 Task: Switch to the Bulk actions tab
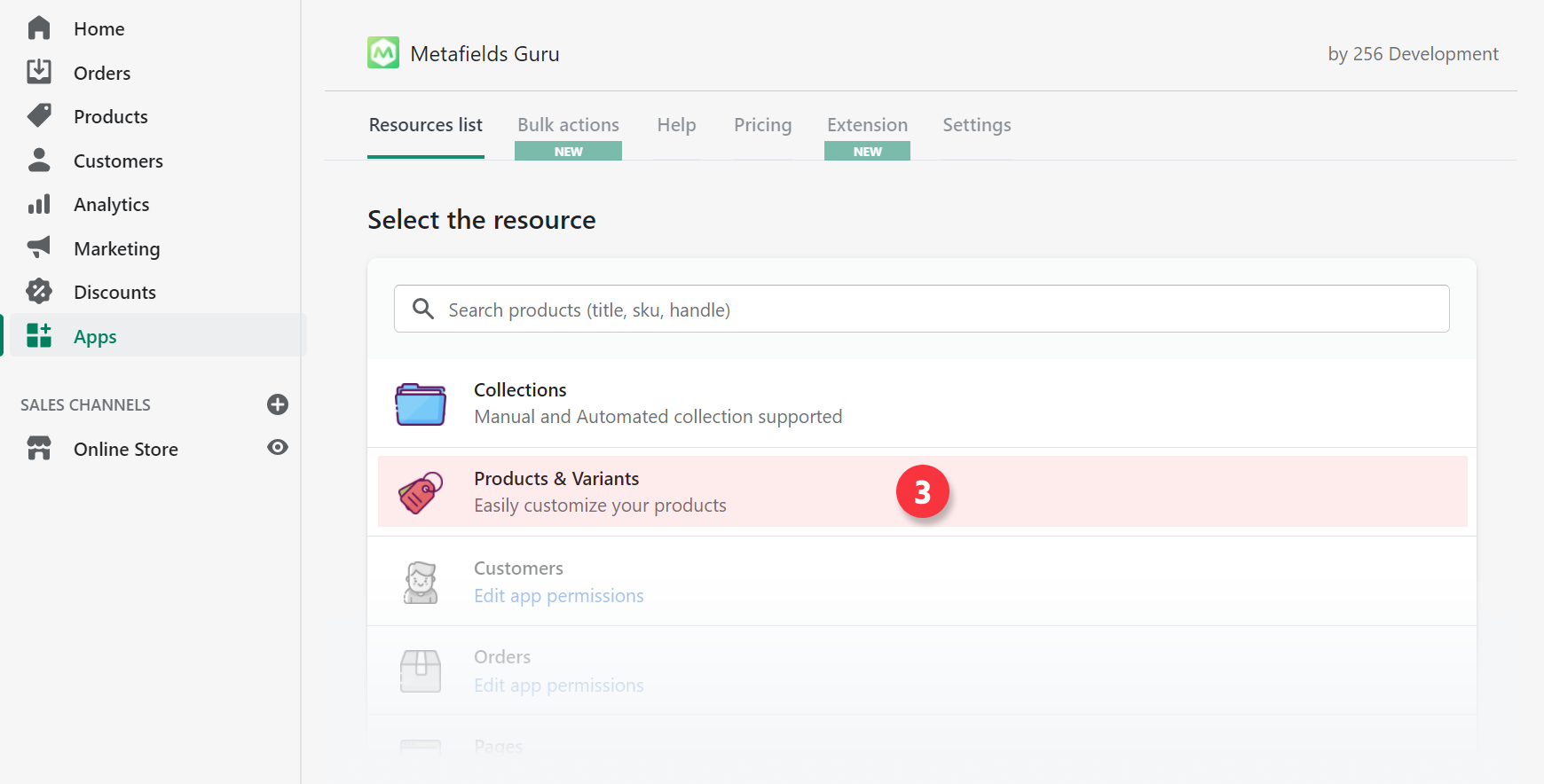pyautogui.click(x=568, y=125)
